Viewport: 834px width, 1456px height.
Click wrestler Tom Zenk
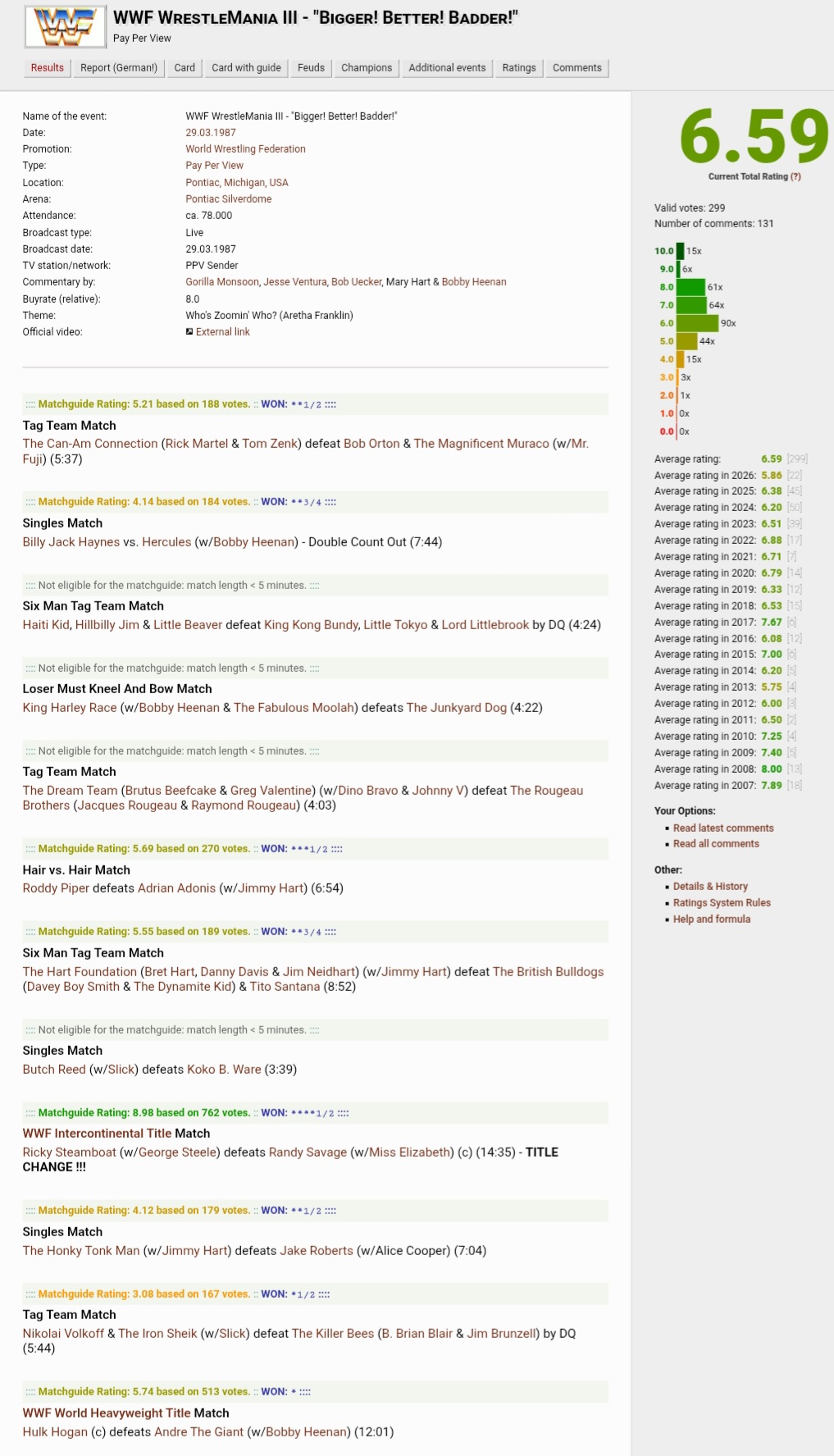(270, 444)
